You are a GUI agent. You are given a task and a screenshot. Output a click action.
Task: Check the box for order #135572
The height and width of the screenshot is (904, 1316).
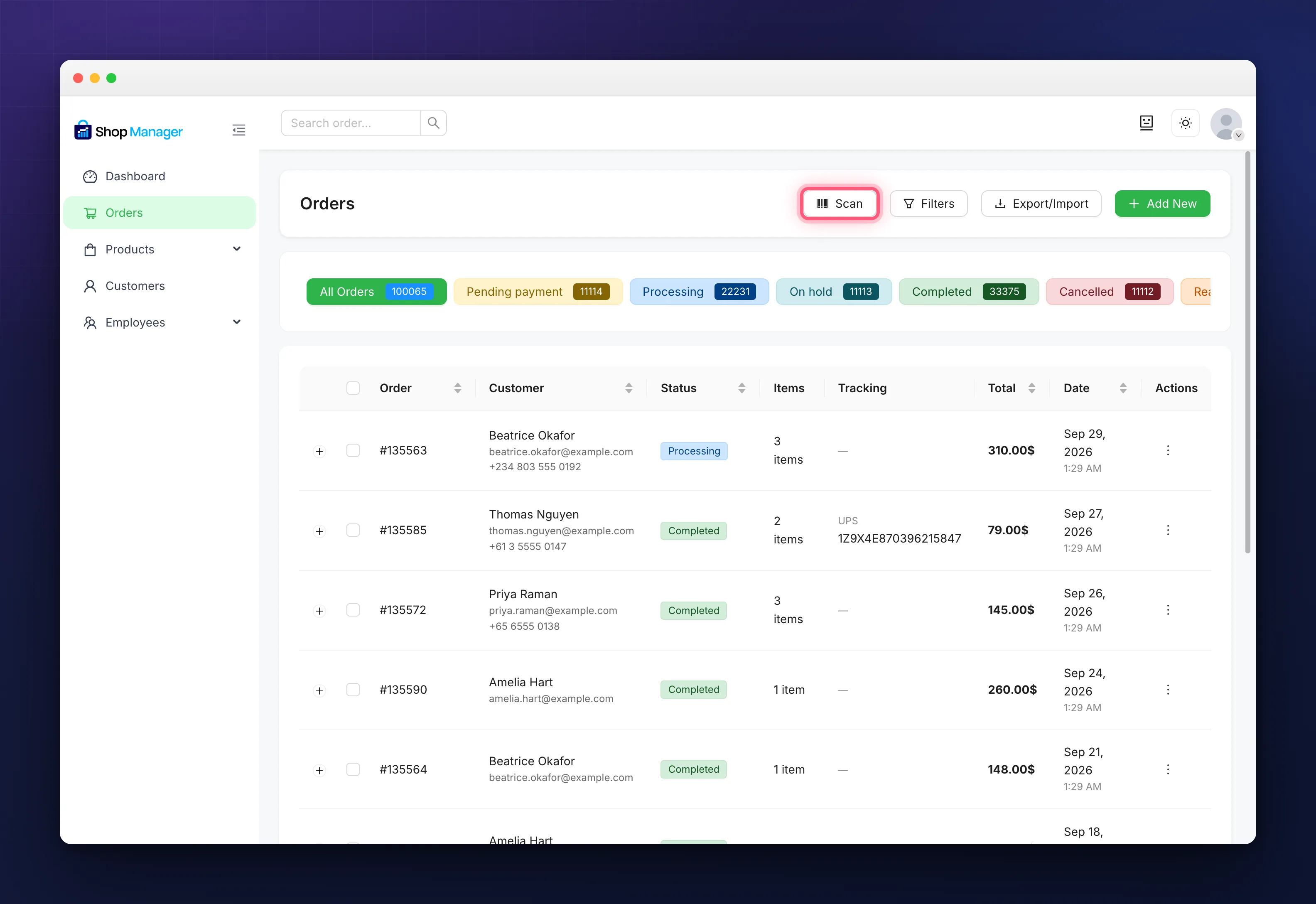[353, 610]
